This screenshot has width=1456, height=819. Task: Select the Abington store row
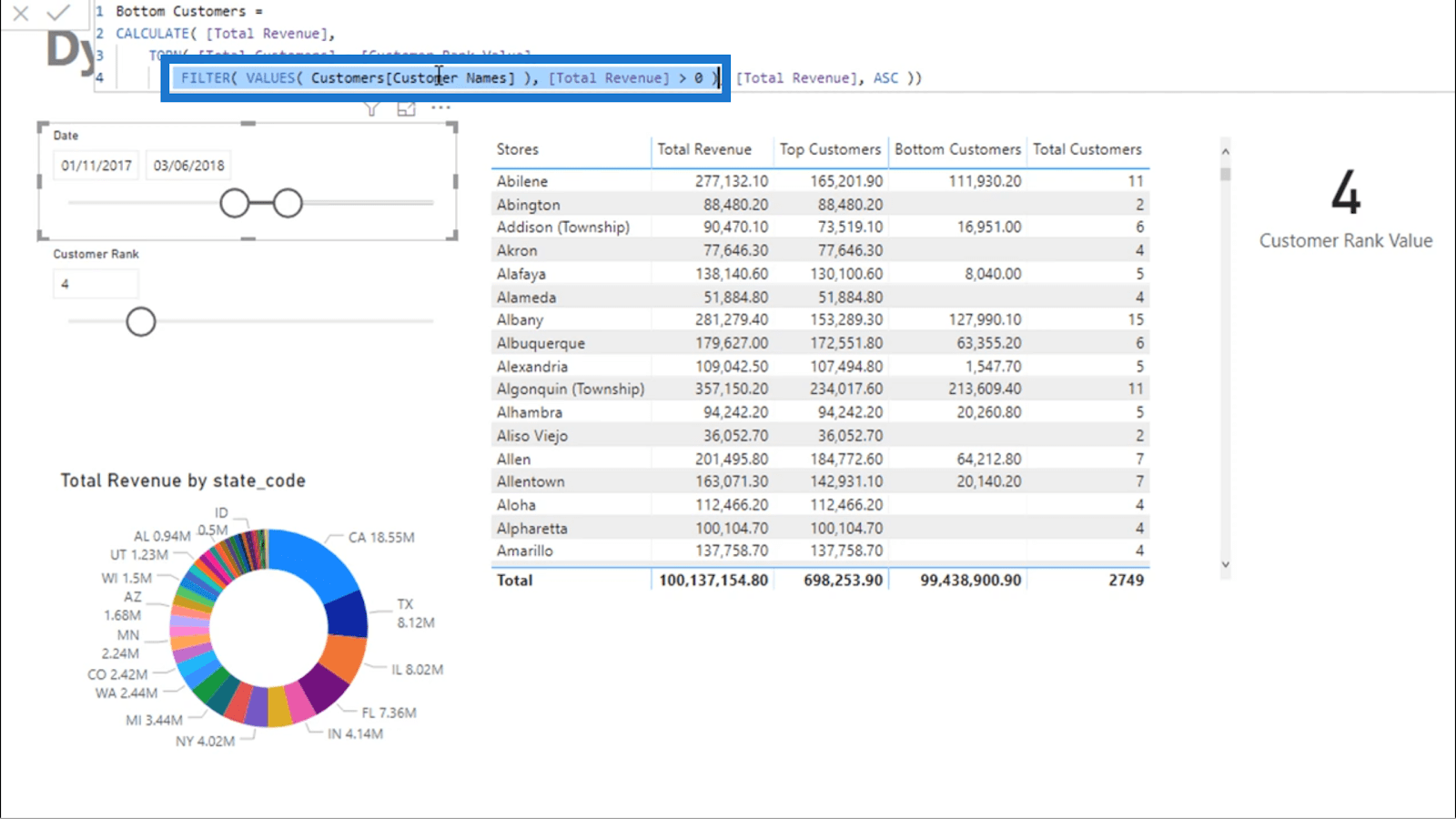(x=819, y=205)
